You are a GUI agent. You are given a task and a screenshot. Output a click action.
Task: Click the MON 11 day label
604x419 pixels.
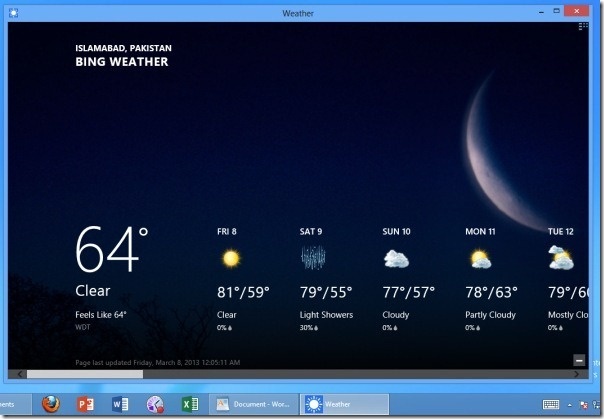480,231
